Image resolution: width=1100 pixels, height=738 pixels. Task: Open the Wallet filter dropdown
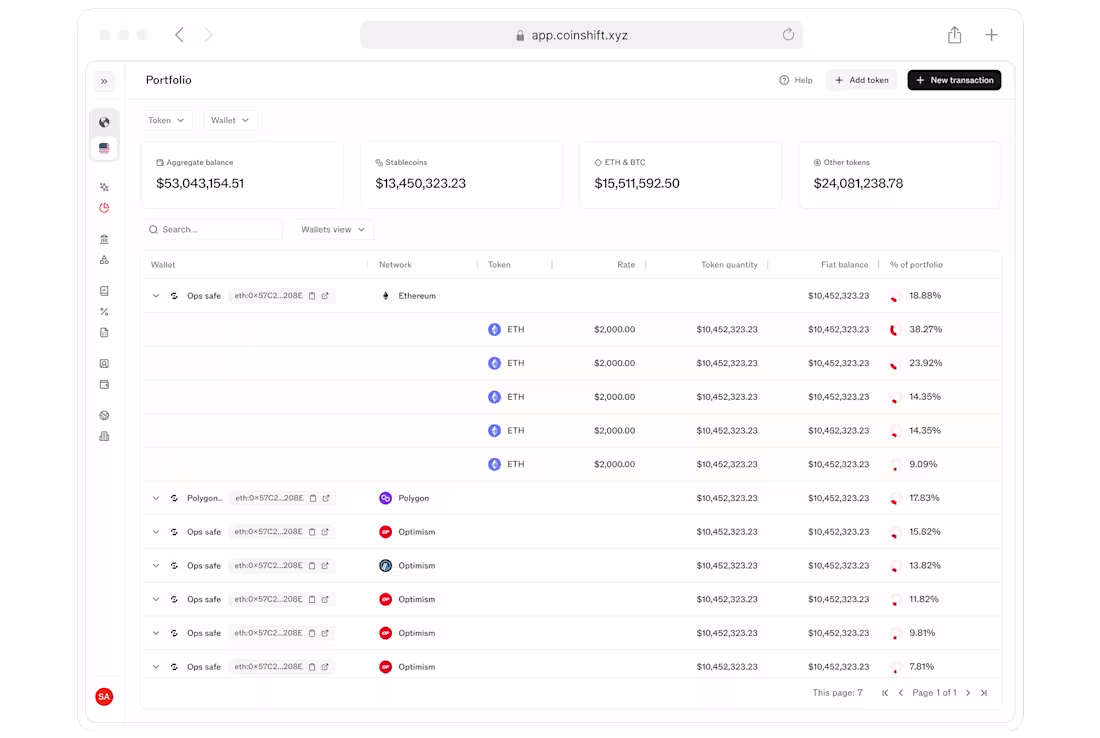click(x=230, y=119)
